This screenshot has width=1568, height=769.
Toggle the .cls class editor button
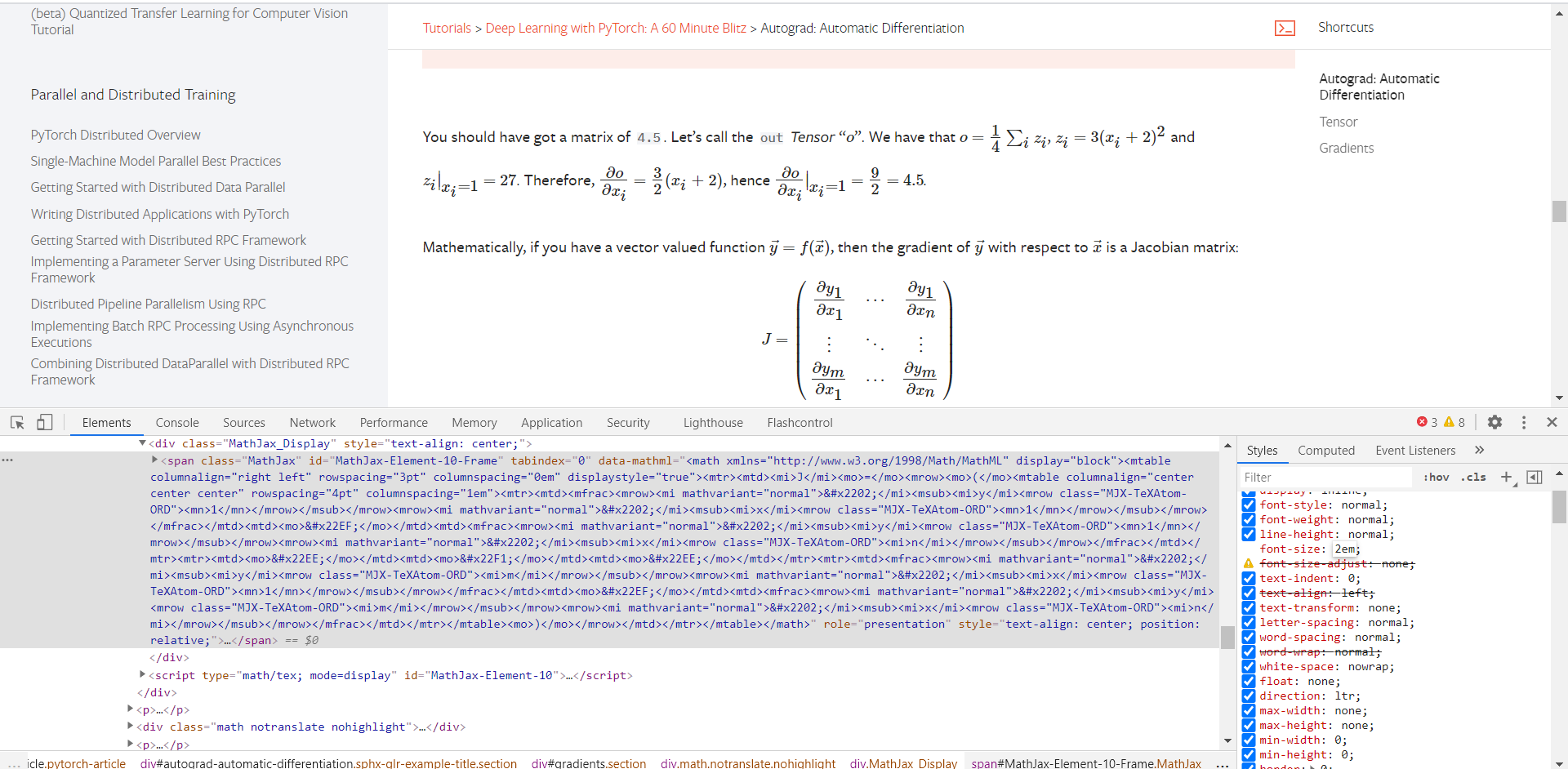(x=1473, y=477)
